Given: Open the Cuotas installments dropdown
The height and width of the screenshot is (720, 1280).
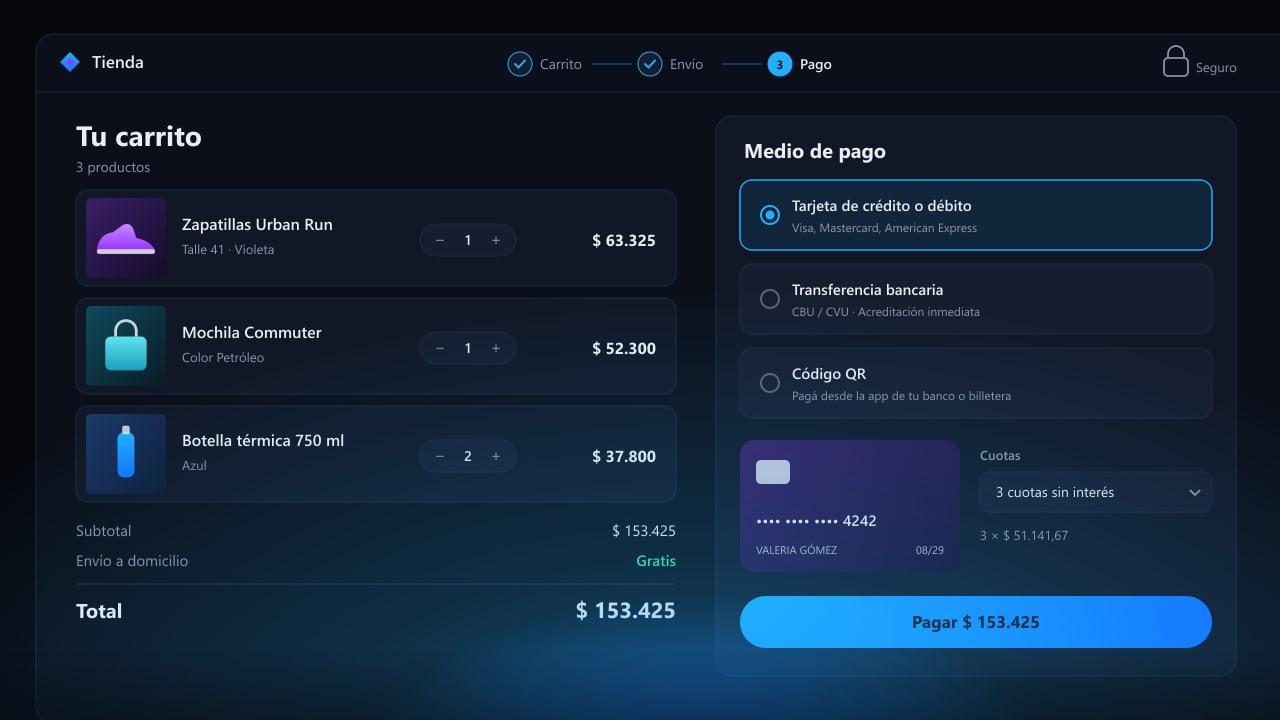Looking at the screenshot, I should pyautogui.click(x=1096, y=492).
